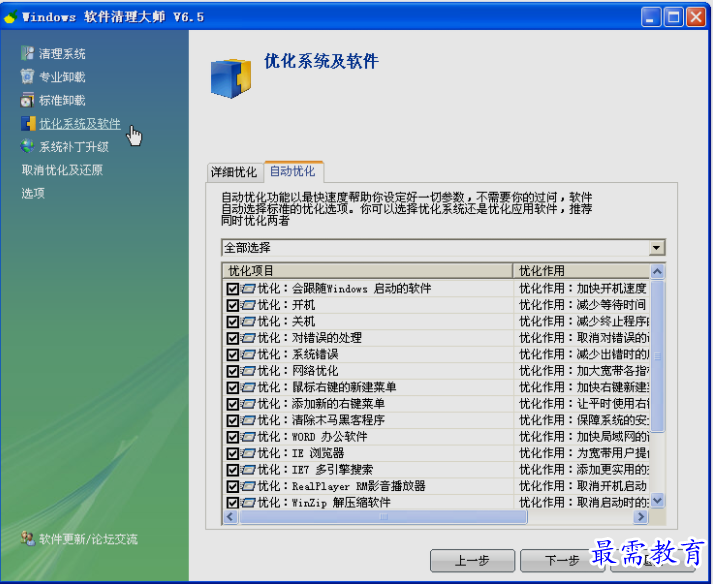
Task: Click the horizontal scroll right arrow
Action: click(641, 517)
